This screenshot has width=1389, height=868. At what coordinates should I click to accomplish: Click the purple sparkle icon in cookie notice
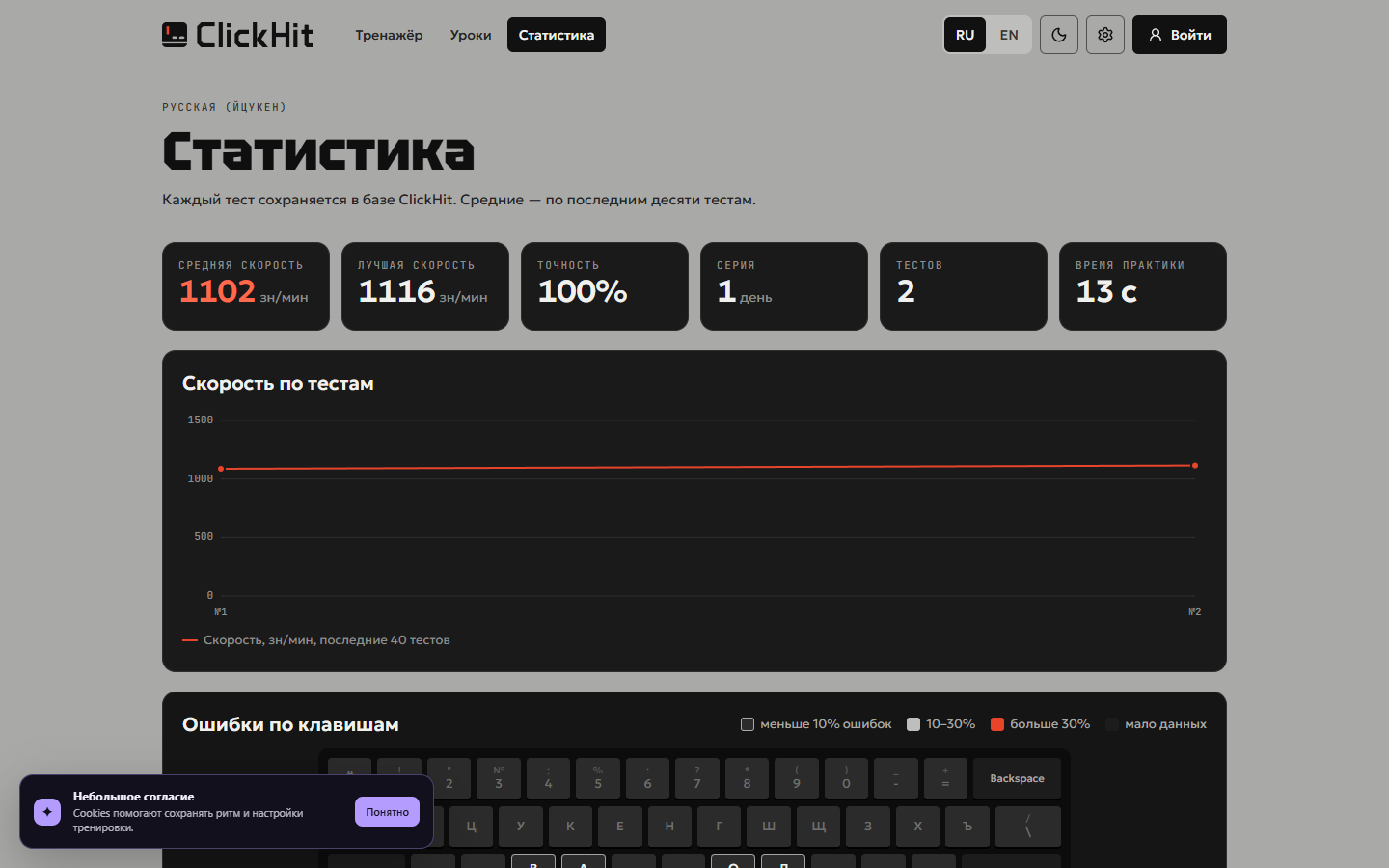coord(47,812)
